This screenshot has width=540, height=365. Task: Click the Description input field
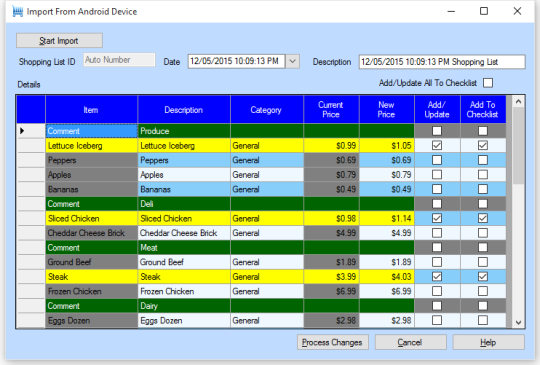click(x=442, y=62)
